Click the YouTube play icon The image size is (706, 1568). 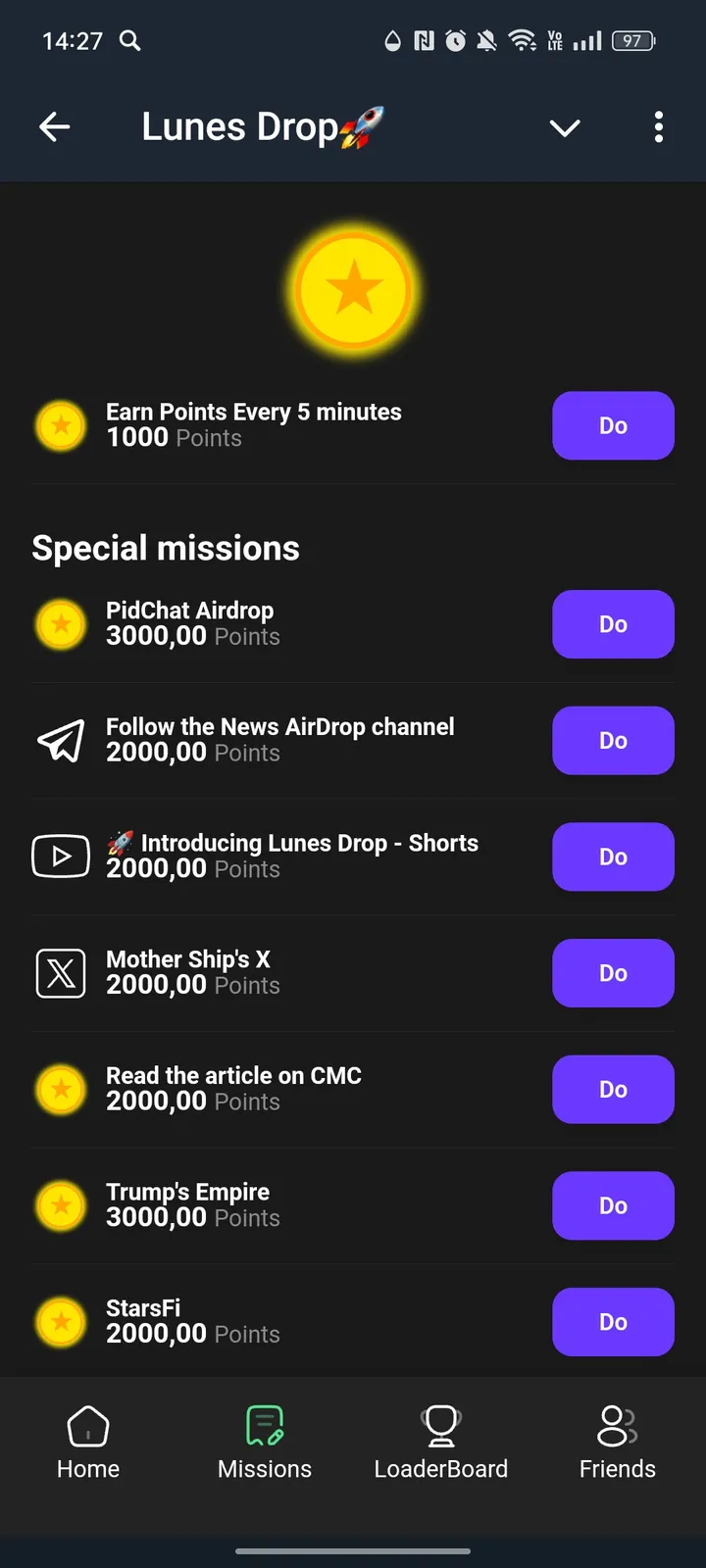pyautogui.click(x=61, y=857)
